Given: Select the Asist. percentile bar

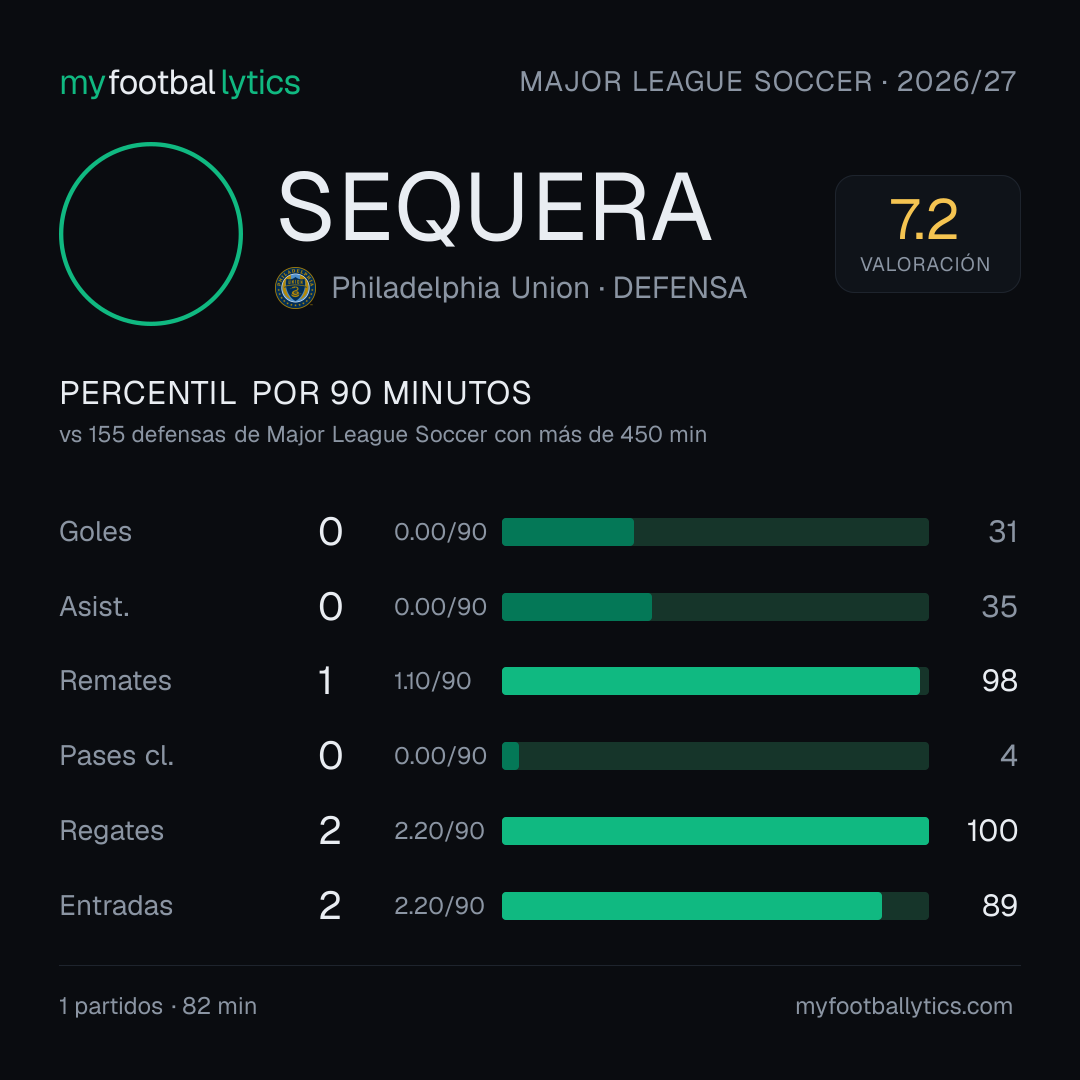Looking at the screenshot, I should 715,607.
